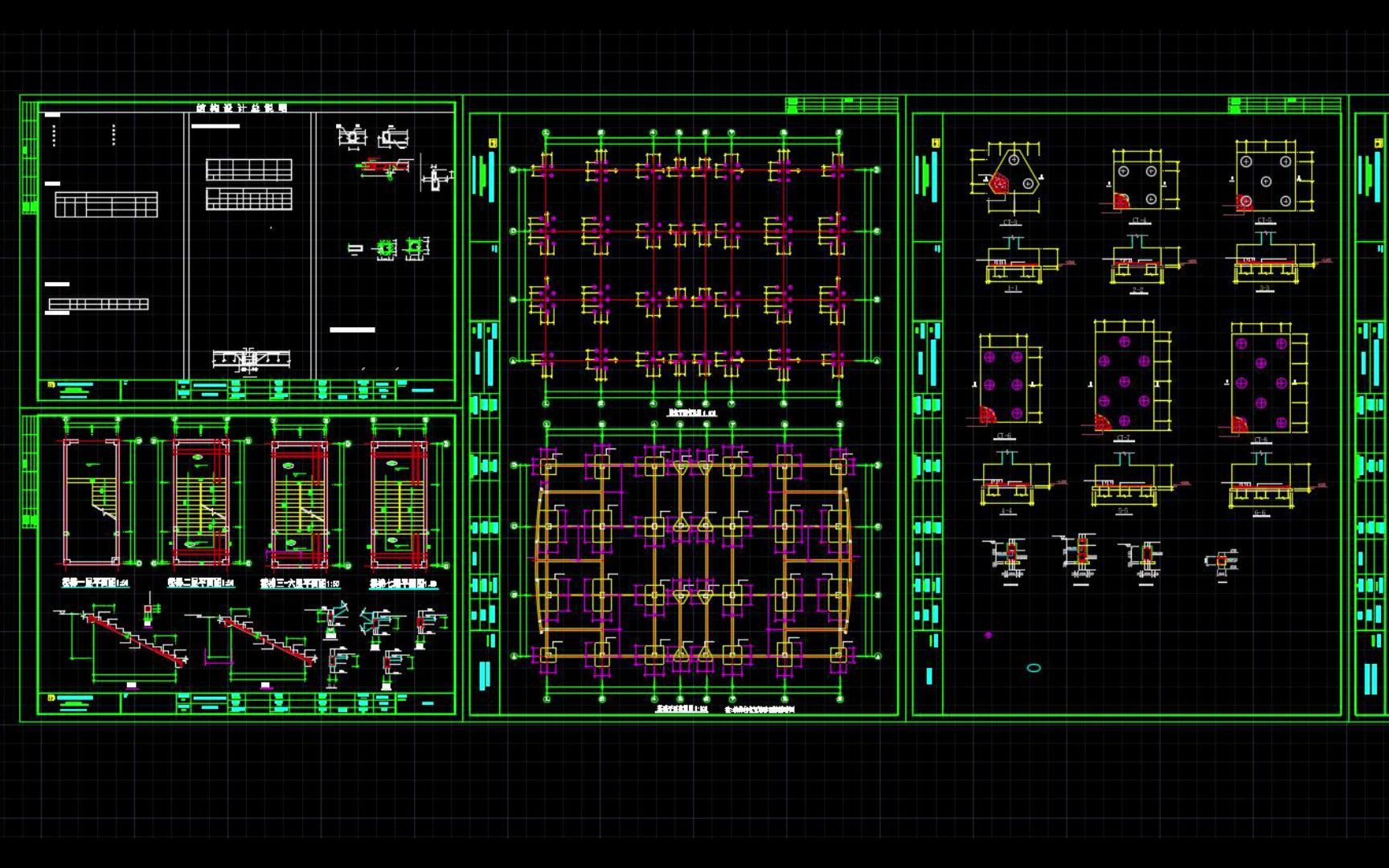
Task: Select the small magenta circle below the details
Action: pos(988,635)
